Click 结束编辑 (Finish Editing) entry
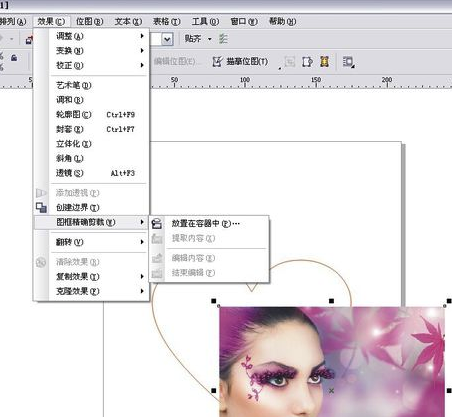 point(209,273)
